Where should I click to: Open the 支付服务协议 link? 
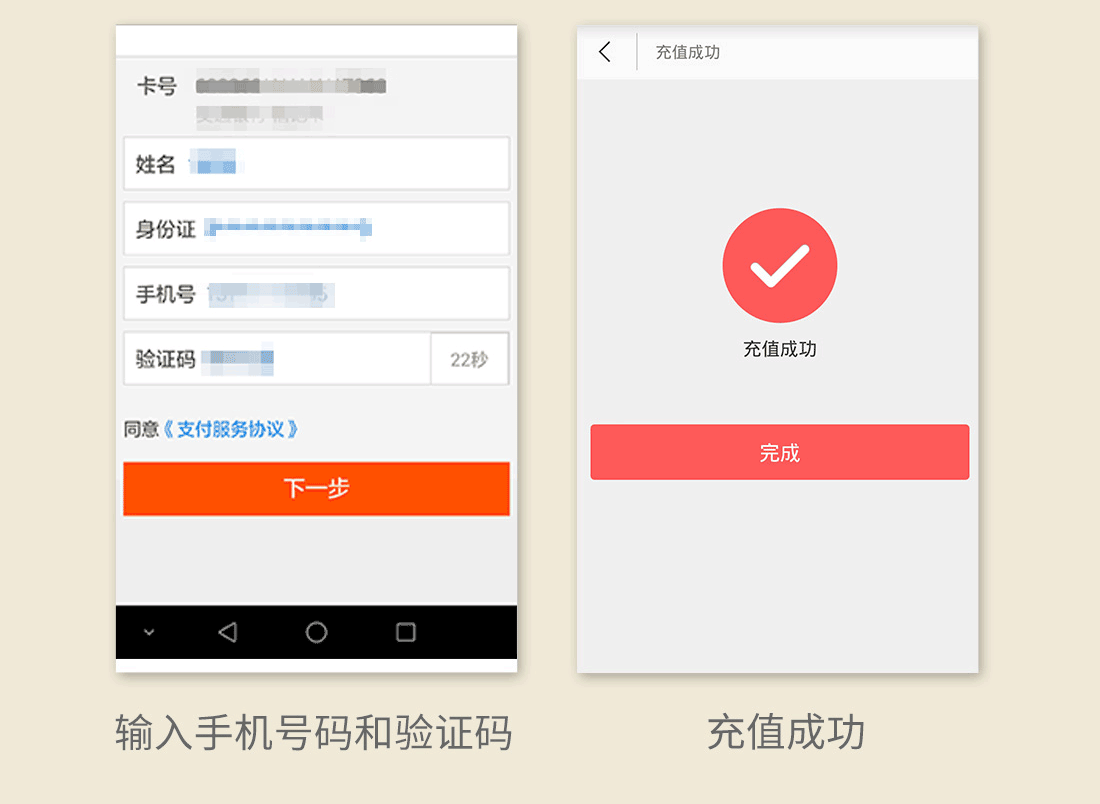[230, 429]
